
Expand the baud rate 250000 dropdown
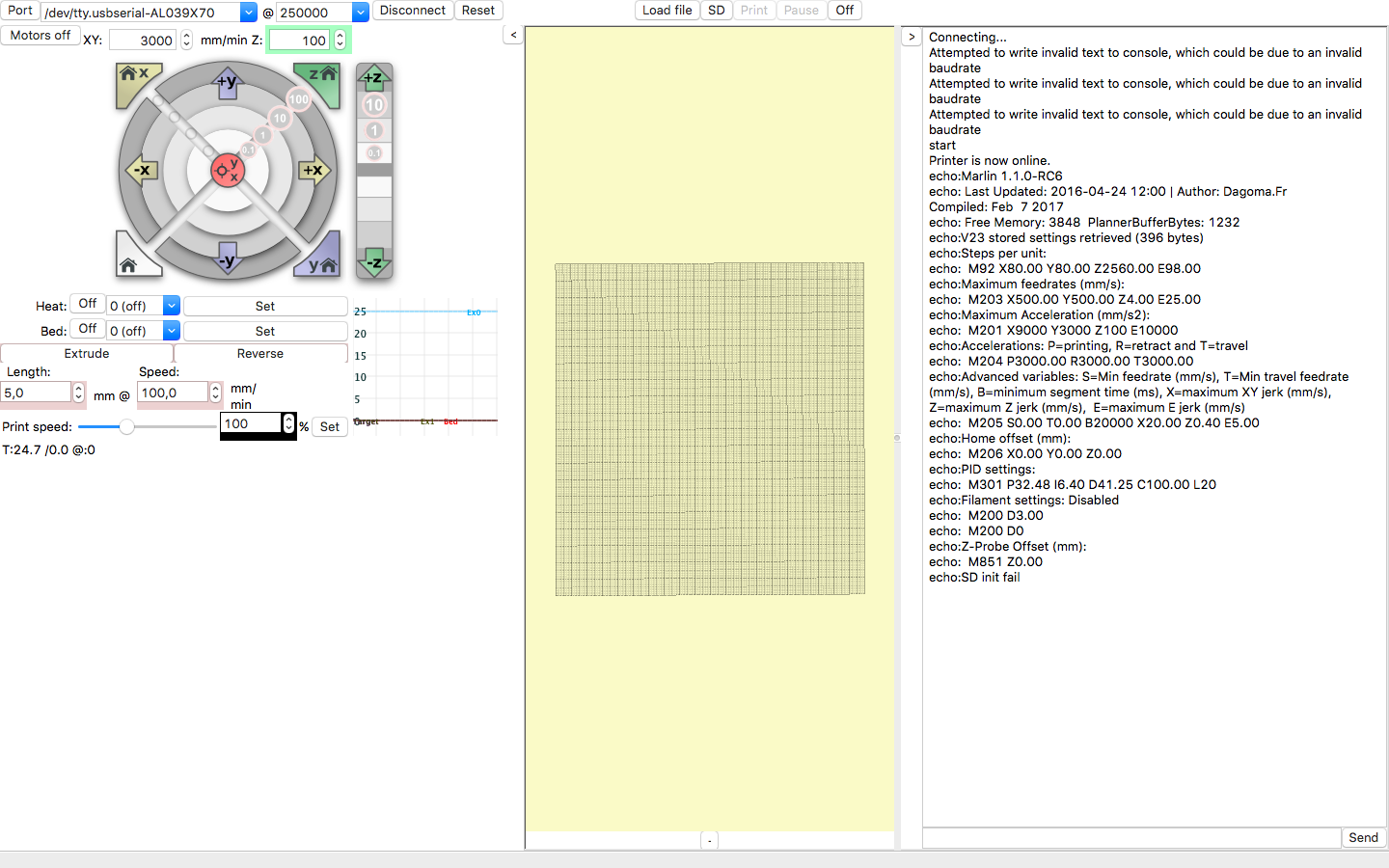pyautogui.click(x=360, y=13)
